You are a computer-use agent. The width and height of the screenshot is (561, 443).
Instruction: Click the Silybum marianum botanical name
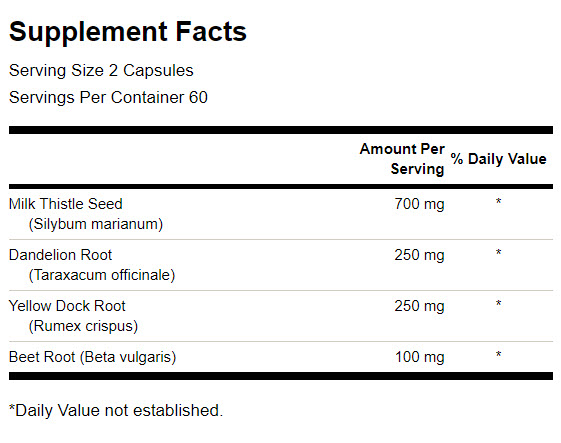[x=96, y=224]
